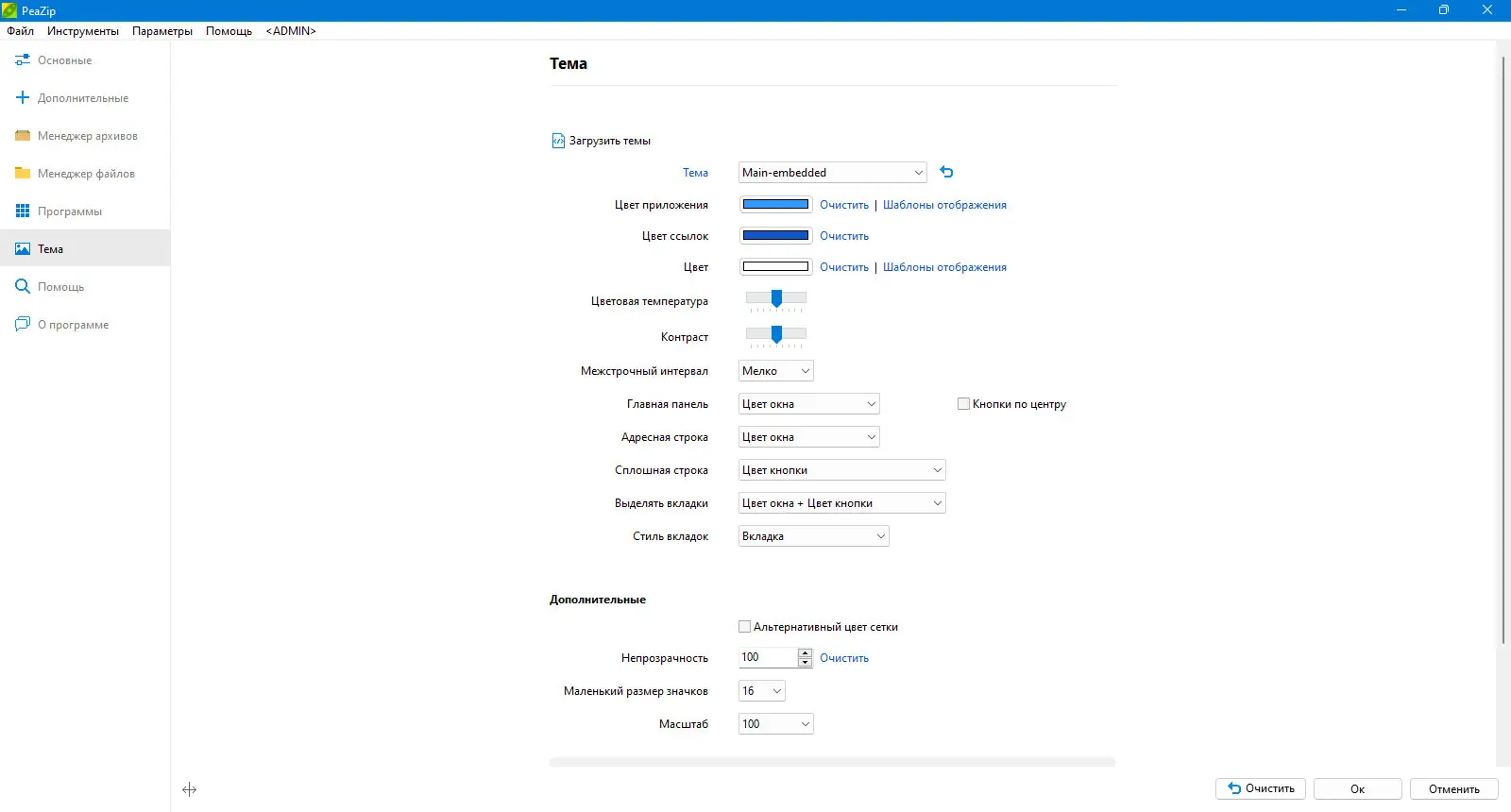Click the bottom Очистить button

1261,788
